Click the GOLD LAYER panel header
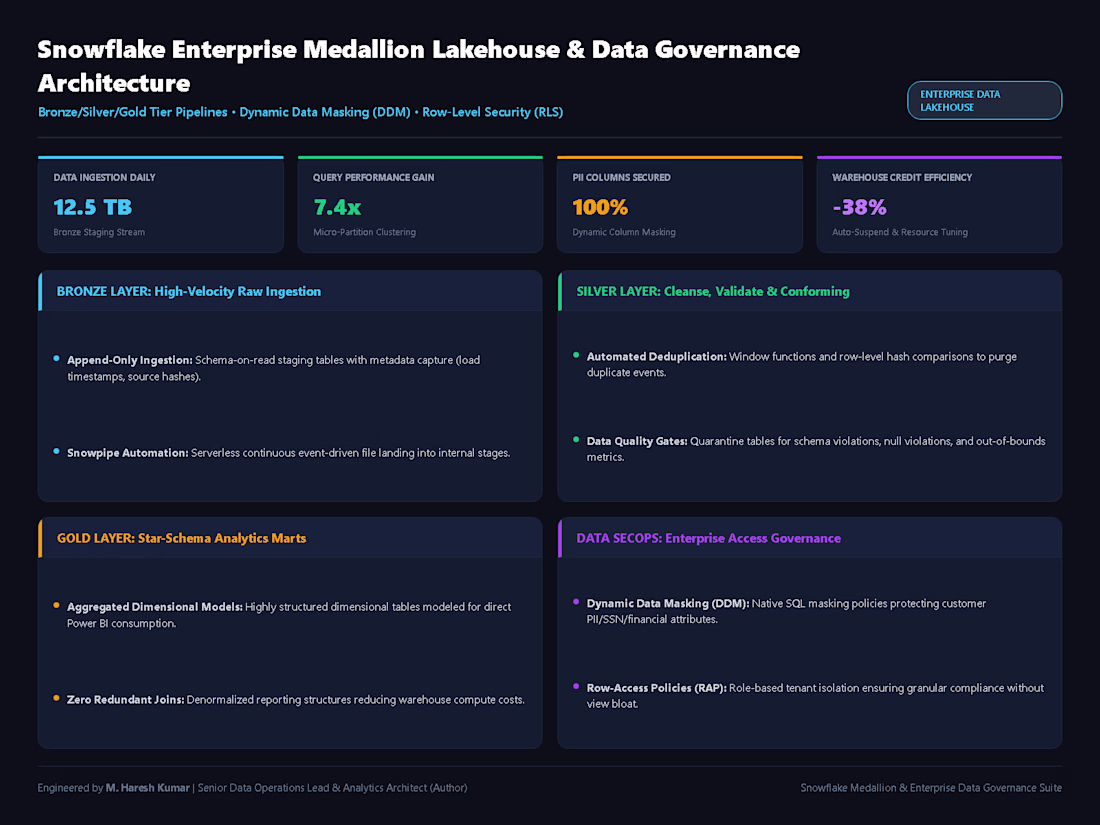Viewport: 1100px width, 825px height. pyautogui.click(x=290, y=538)
